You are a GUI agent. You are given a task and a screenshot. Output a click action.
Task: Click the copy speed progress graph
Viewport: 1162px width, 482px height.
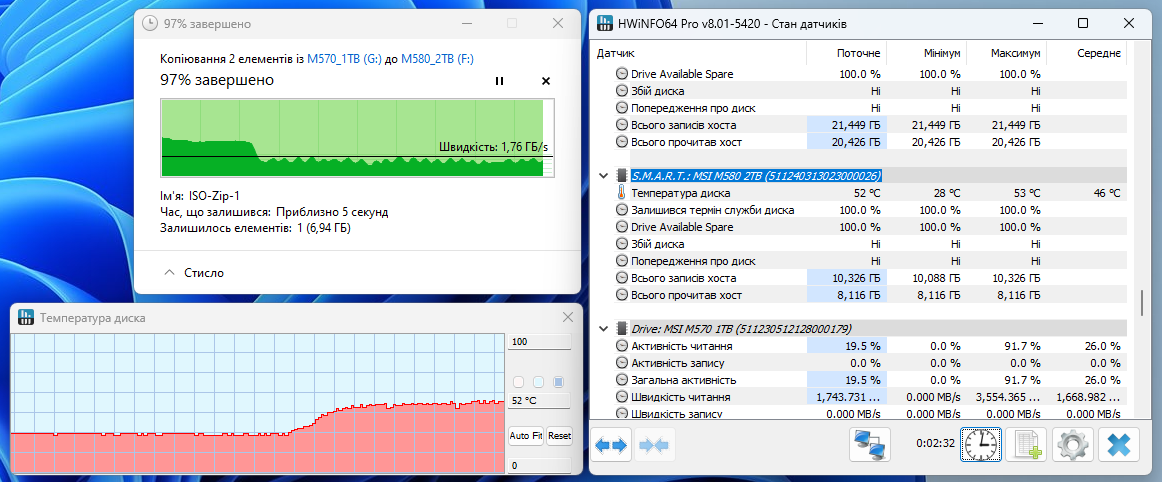pyautogui.click(x=357, y=139)
